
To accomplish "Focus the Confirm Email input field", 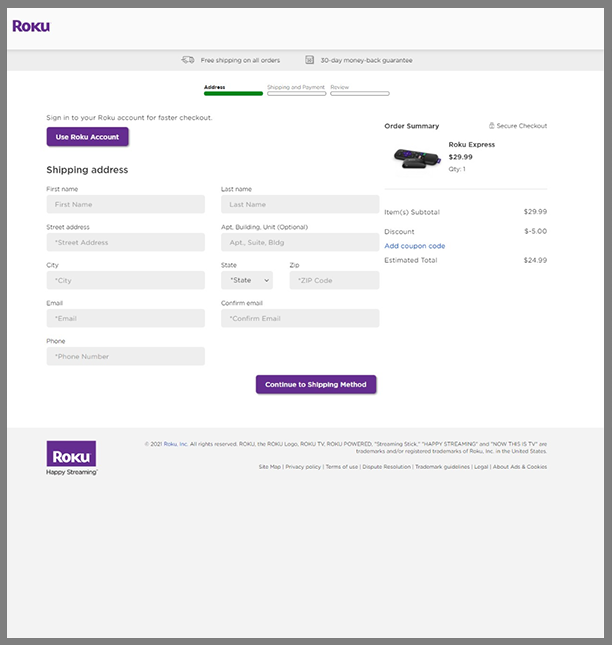I will coord(300,318).
